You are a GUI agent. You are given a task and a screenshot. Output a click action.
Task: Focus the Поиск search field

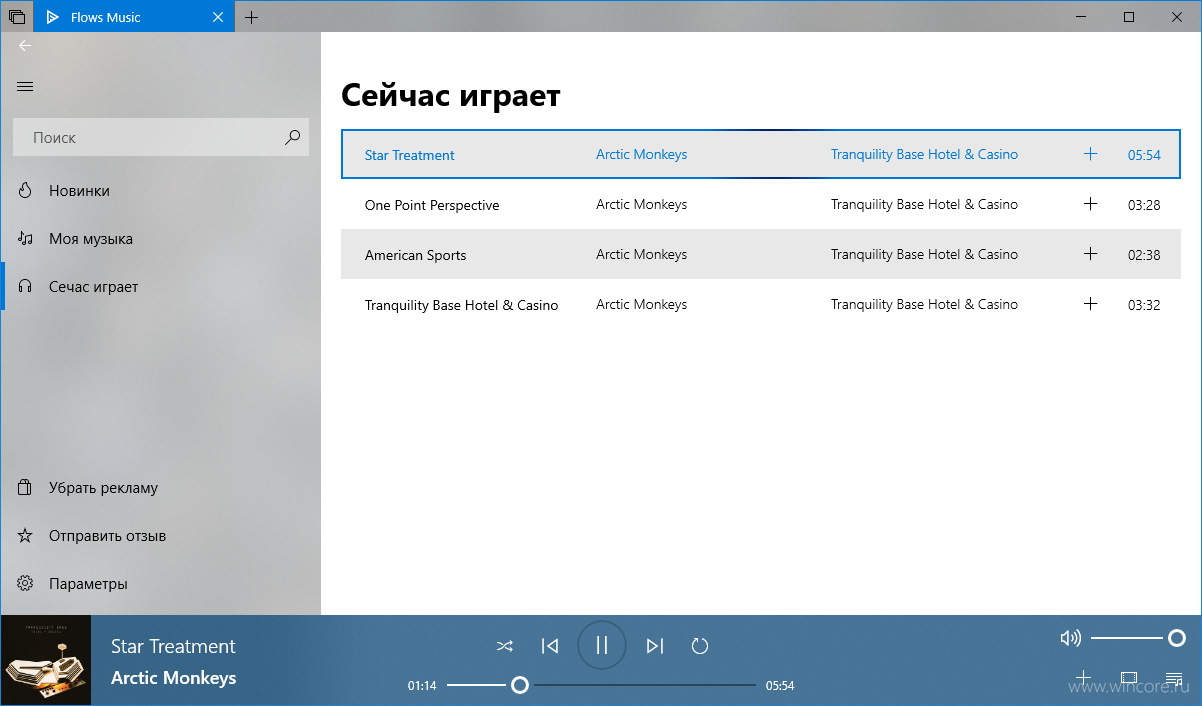[x=160, y=137]
